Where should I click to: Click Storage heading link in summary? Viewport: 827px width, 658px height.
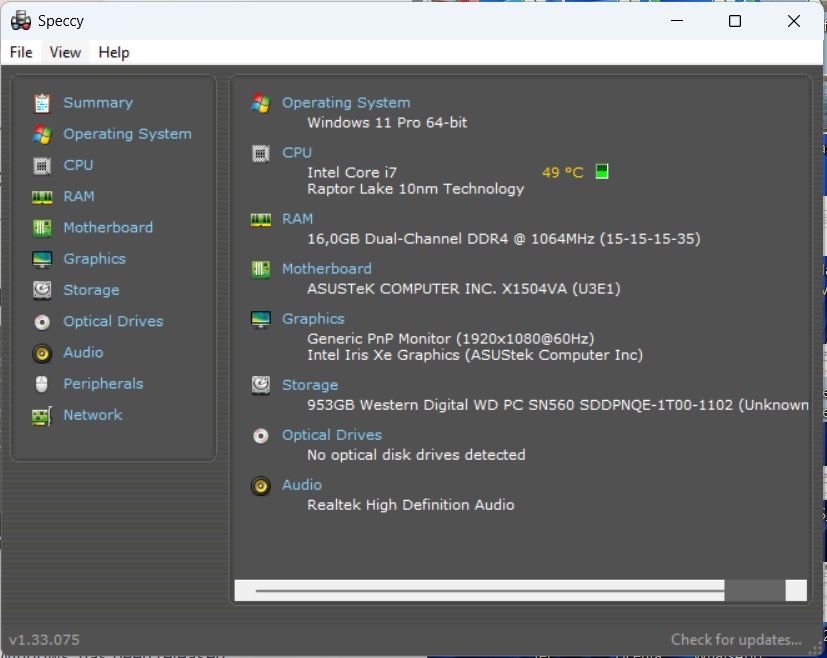coord(310,385)
